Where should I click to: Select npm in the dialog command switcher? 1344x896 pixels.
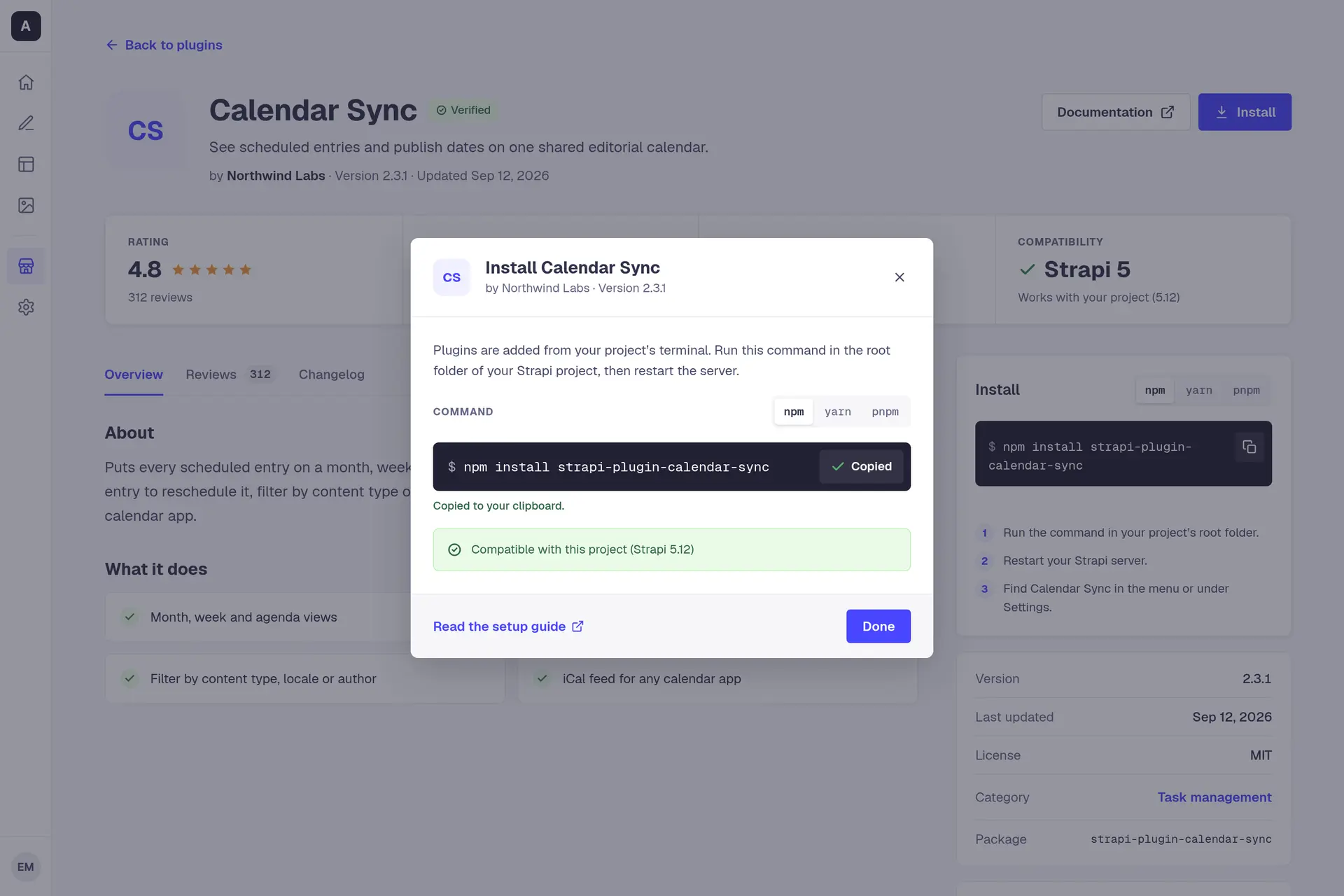794,412
